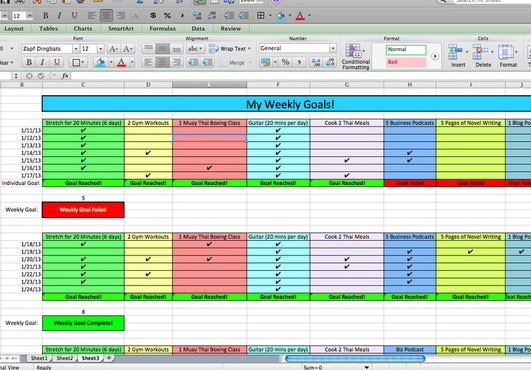531x370 pixels.
Task: Click the borders grid icon in the upper toolbar
Action: pyautogui.click(x=261, y=16)
